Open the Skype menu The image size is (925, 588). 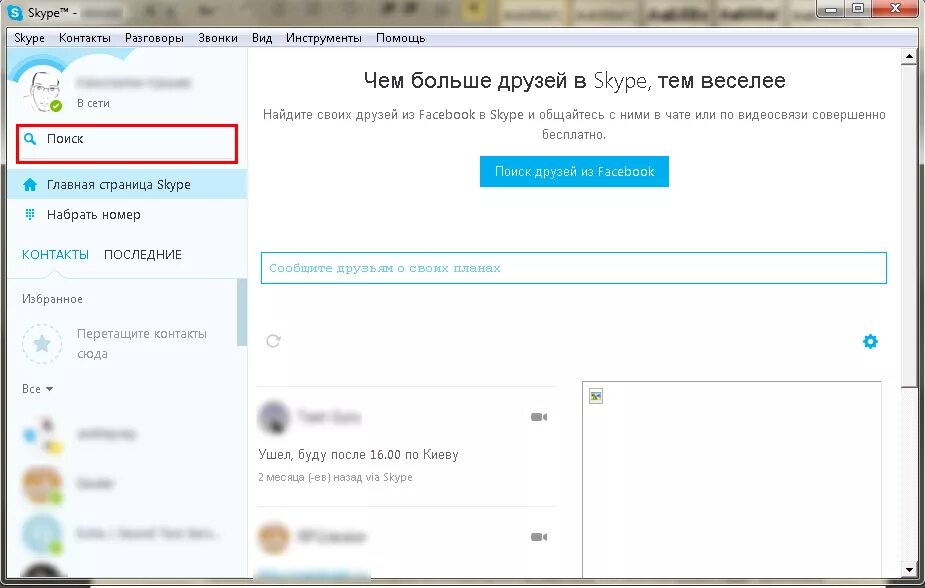29,38
